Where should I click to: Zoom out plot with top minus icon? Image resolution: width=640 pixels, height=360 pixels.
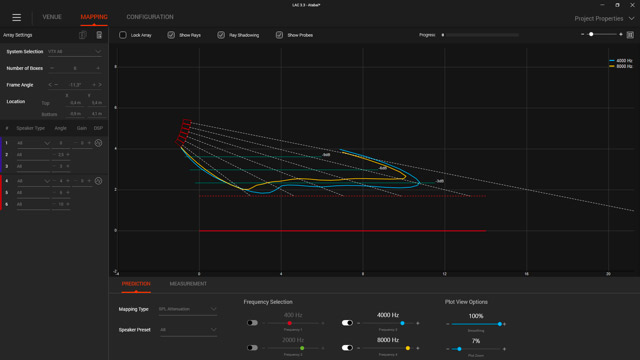[x=582, y=35]
